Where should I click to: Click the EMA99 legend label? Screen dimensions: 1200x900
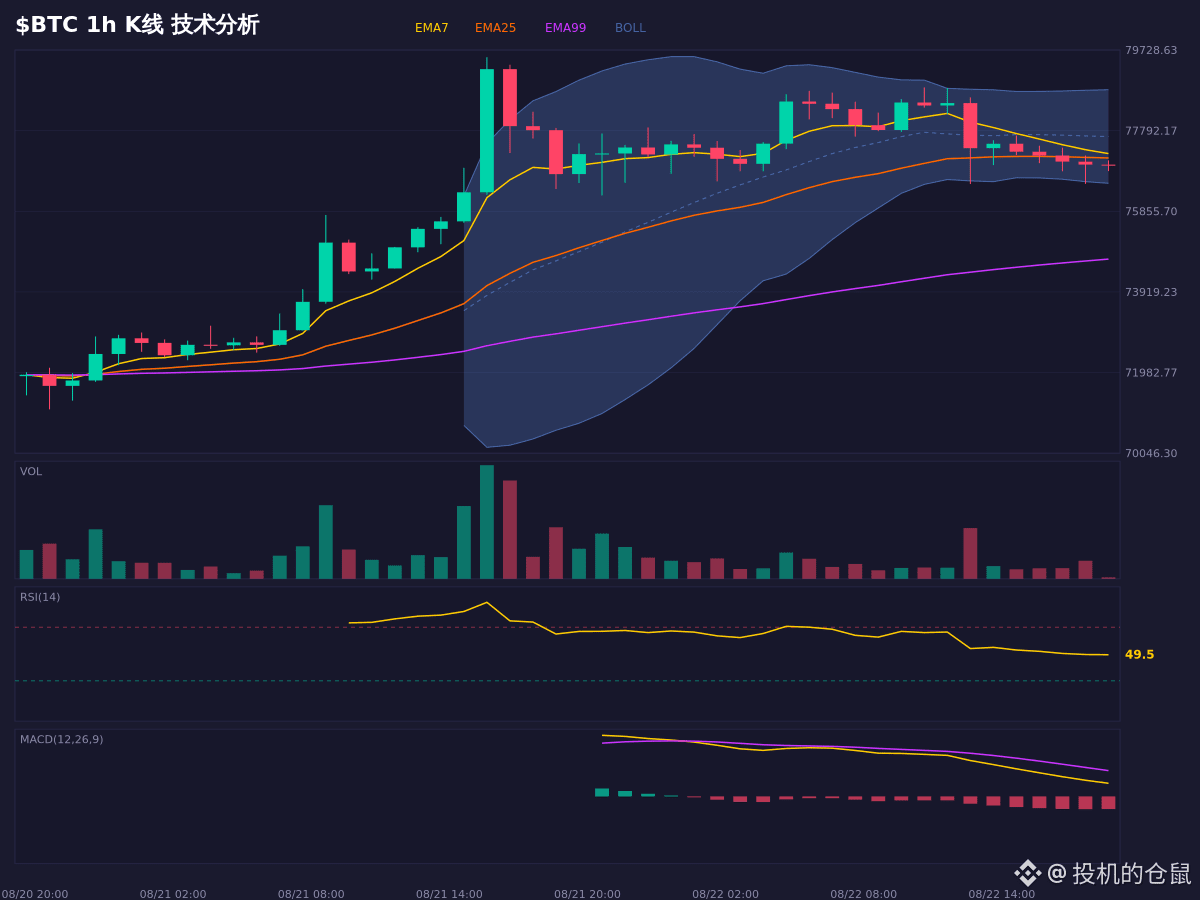(x=566, y=28)
